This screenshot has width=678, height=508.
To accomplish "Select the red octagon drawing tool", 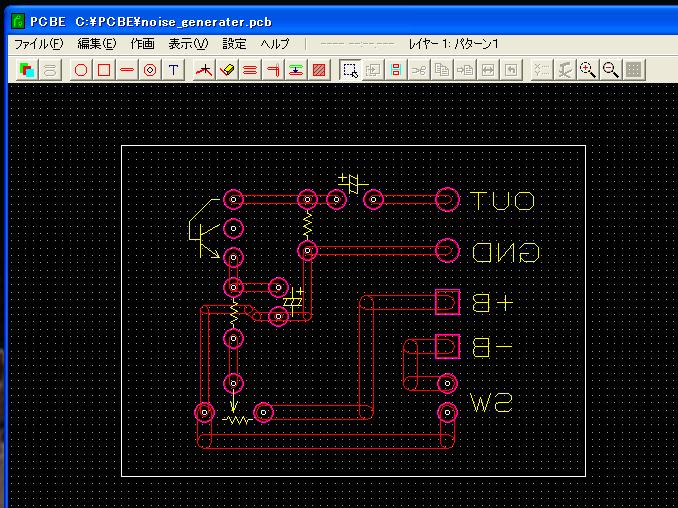I will [81, 70].
